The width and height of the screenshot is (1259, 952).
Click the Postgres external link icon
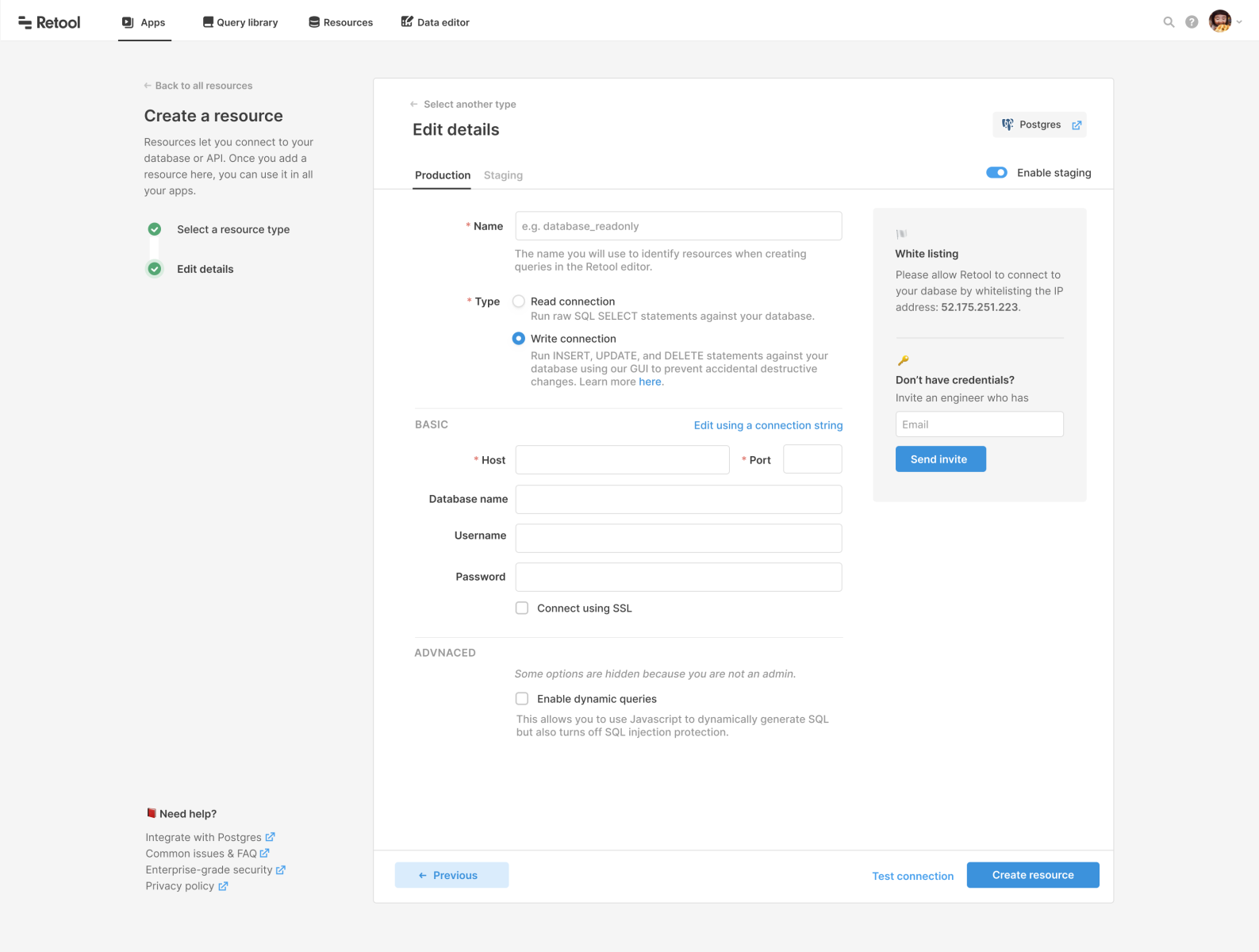(1077, 125)
